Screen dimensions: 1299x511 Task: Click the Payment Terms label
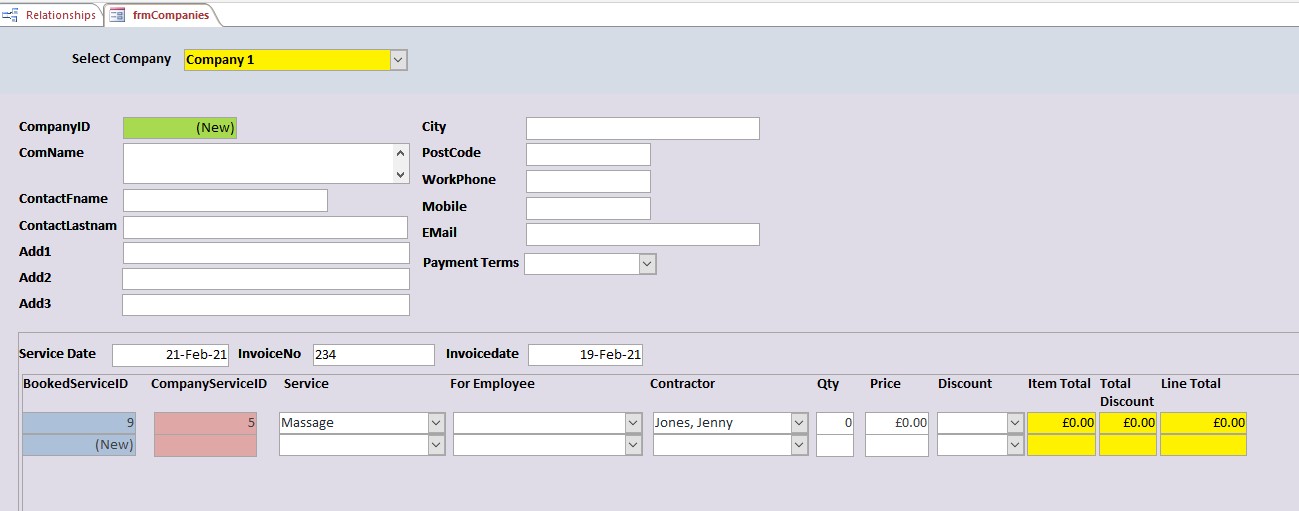click(471, 263)
